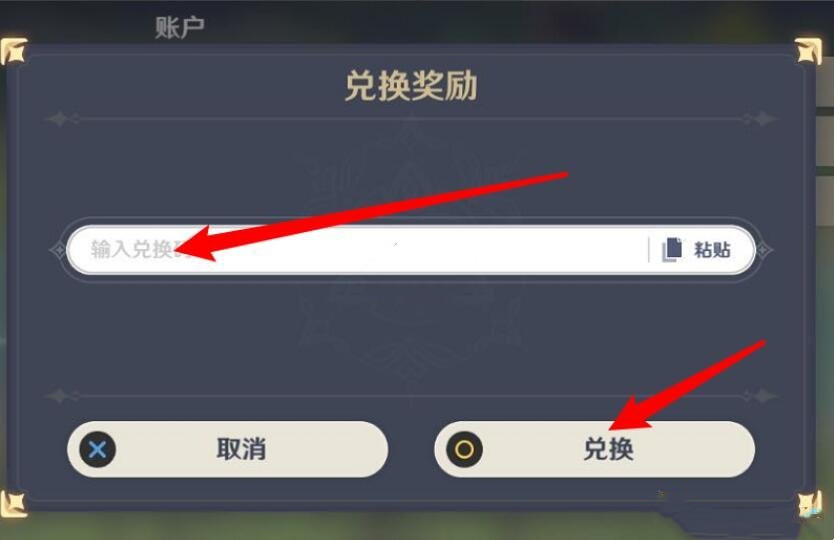The image size is (834, 540).
Task: Confirm with the 兑换 button
Action: click(x=595, y=450)
